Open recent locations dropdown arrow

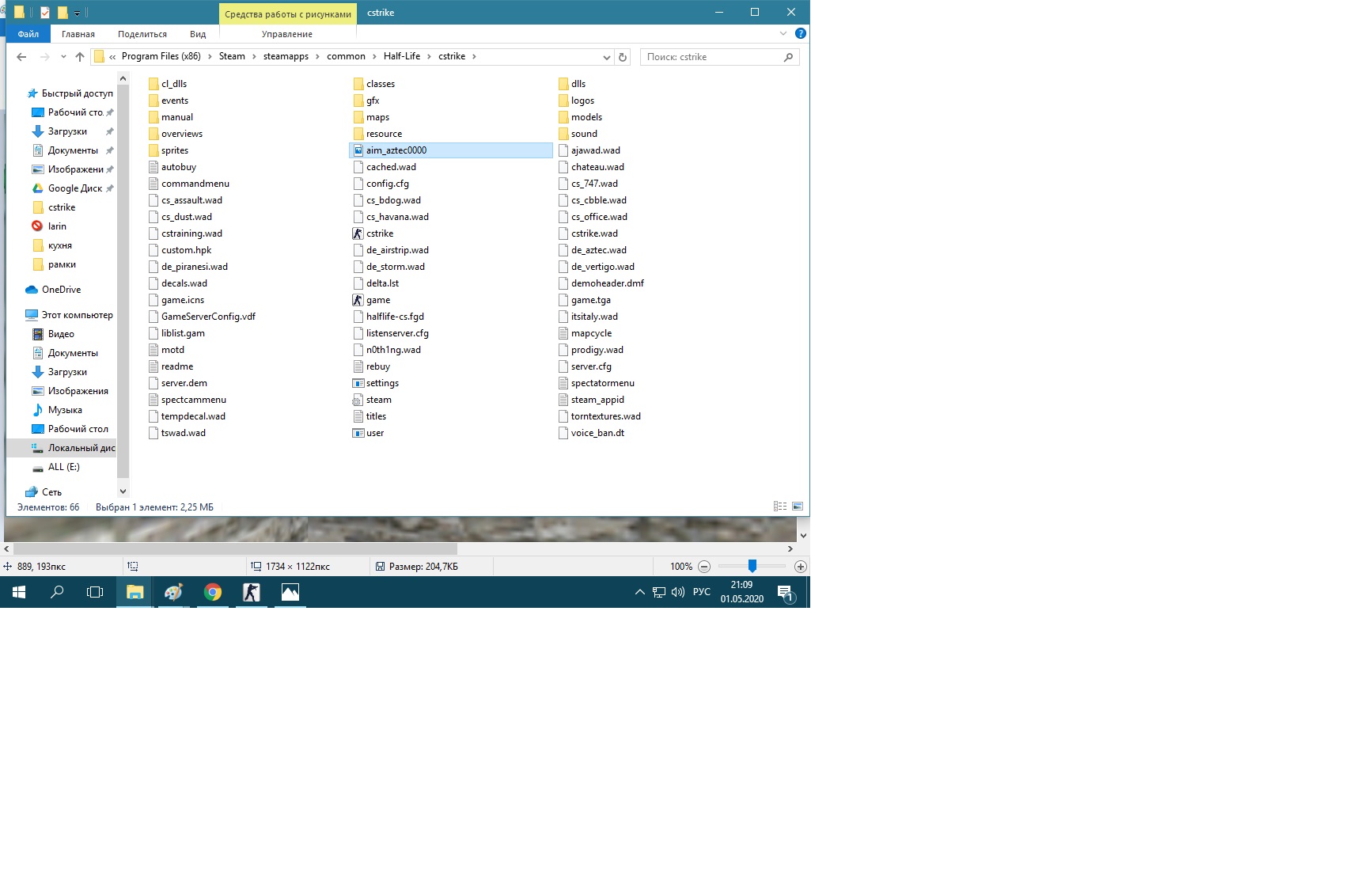[63, 57]
